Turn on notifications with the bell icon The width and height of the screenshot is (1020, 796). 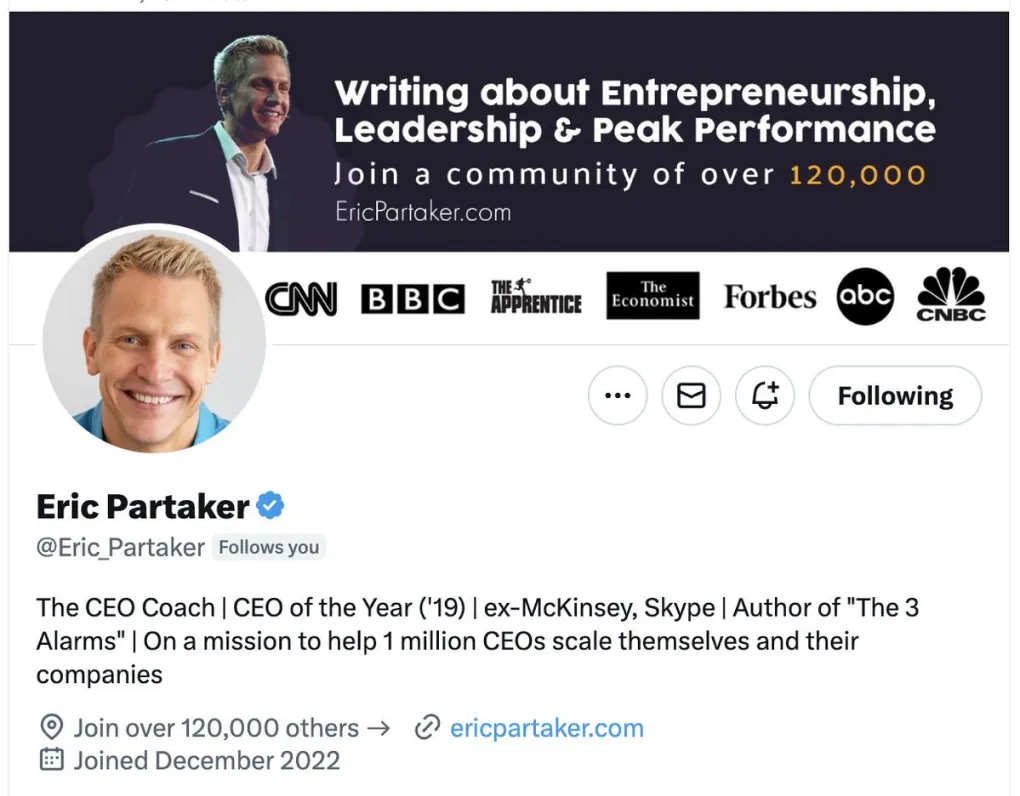[x=764, y=395]
